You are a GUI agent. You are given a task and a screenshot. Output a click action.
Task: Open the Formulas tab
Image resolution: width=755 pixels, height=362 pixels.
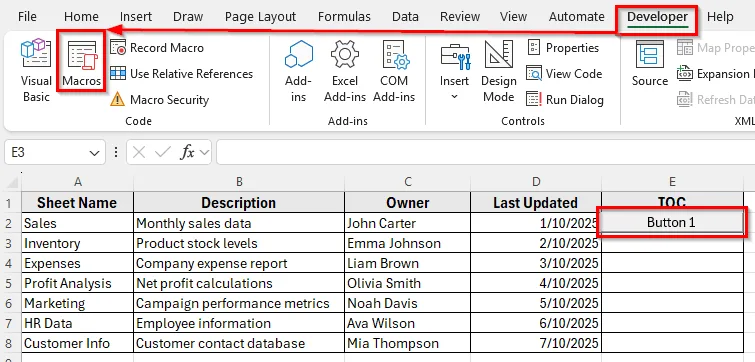coord(344,16)
